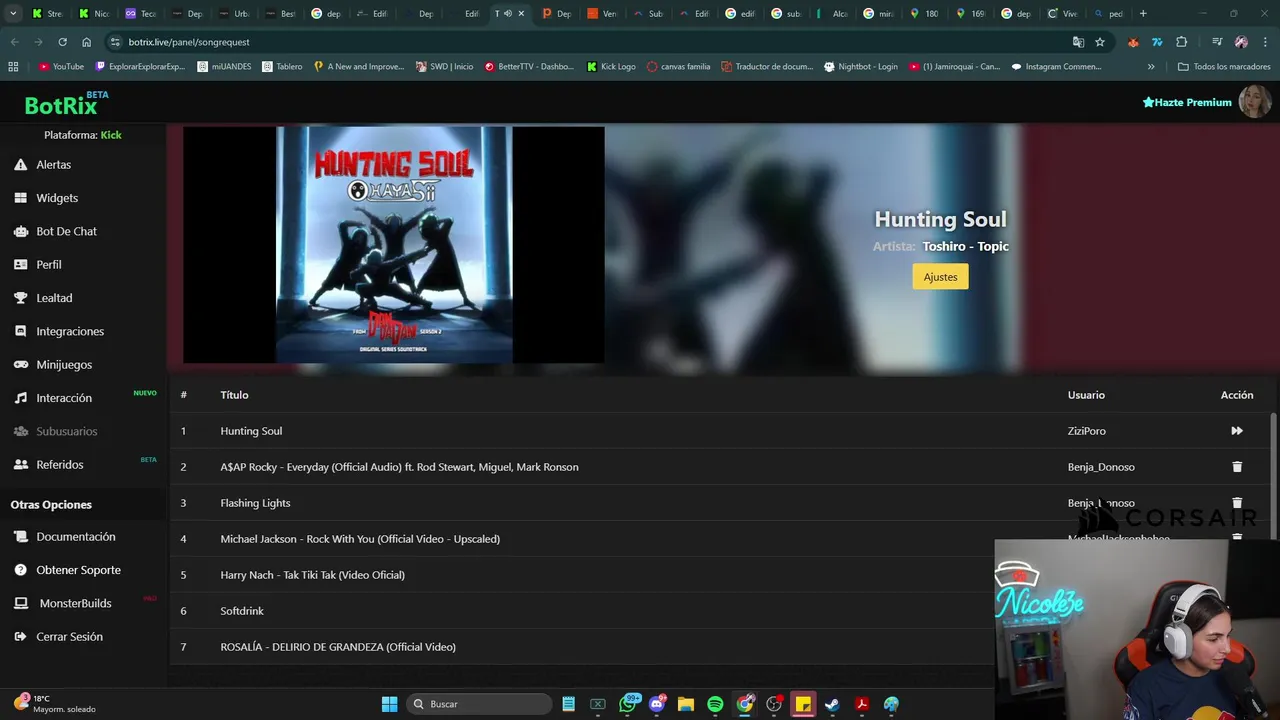1280x720 pixels.
Task: Click the Hazte Premium link
Action: coord(1187,102)
